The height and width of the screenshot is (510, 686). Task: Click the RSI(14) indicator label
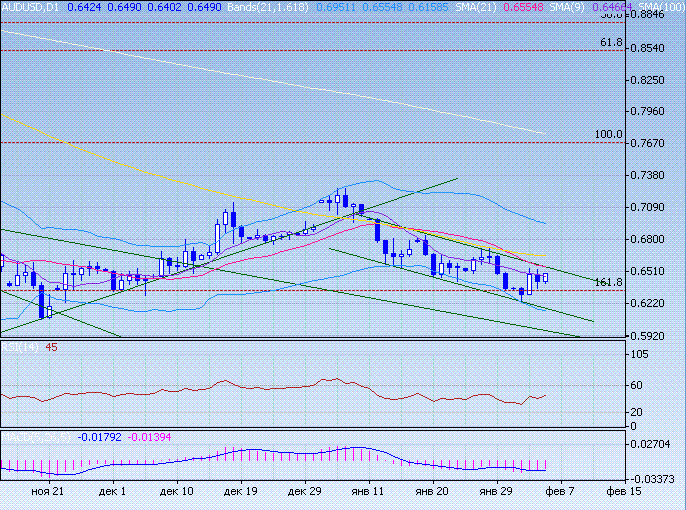point(20,347)
